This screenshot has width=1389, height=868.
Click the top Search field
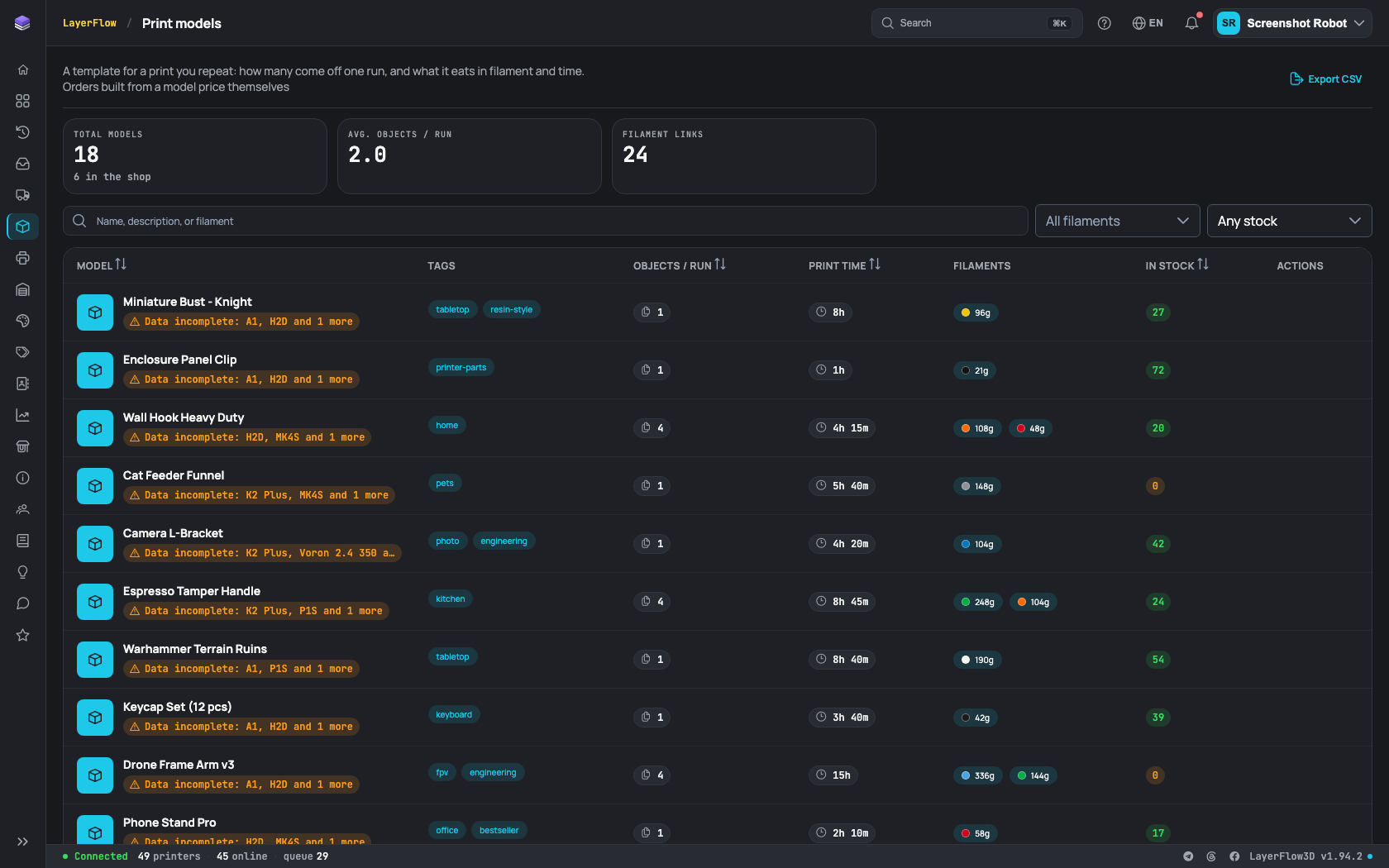click(x=976, y=23)
